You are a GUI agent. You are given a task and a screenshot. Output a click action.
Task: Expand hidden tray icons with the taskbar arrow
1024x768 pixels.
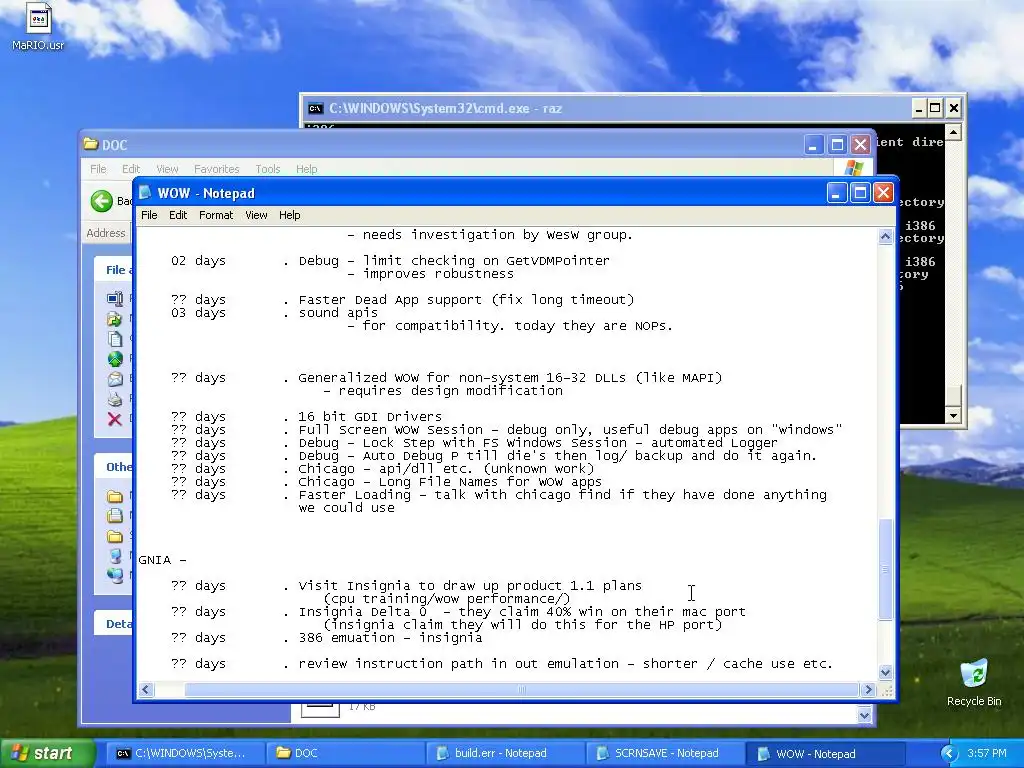click(949, 753)
